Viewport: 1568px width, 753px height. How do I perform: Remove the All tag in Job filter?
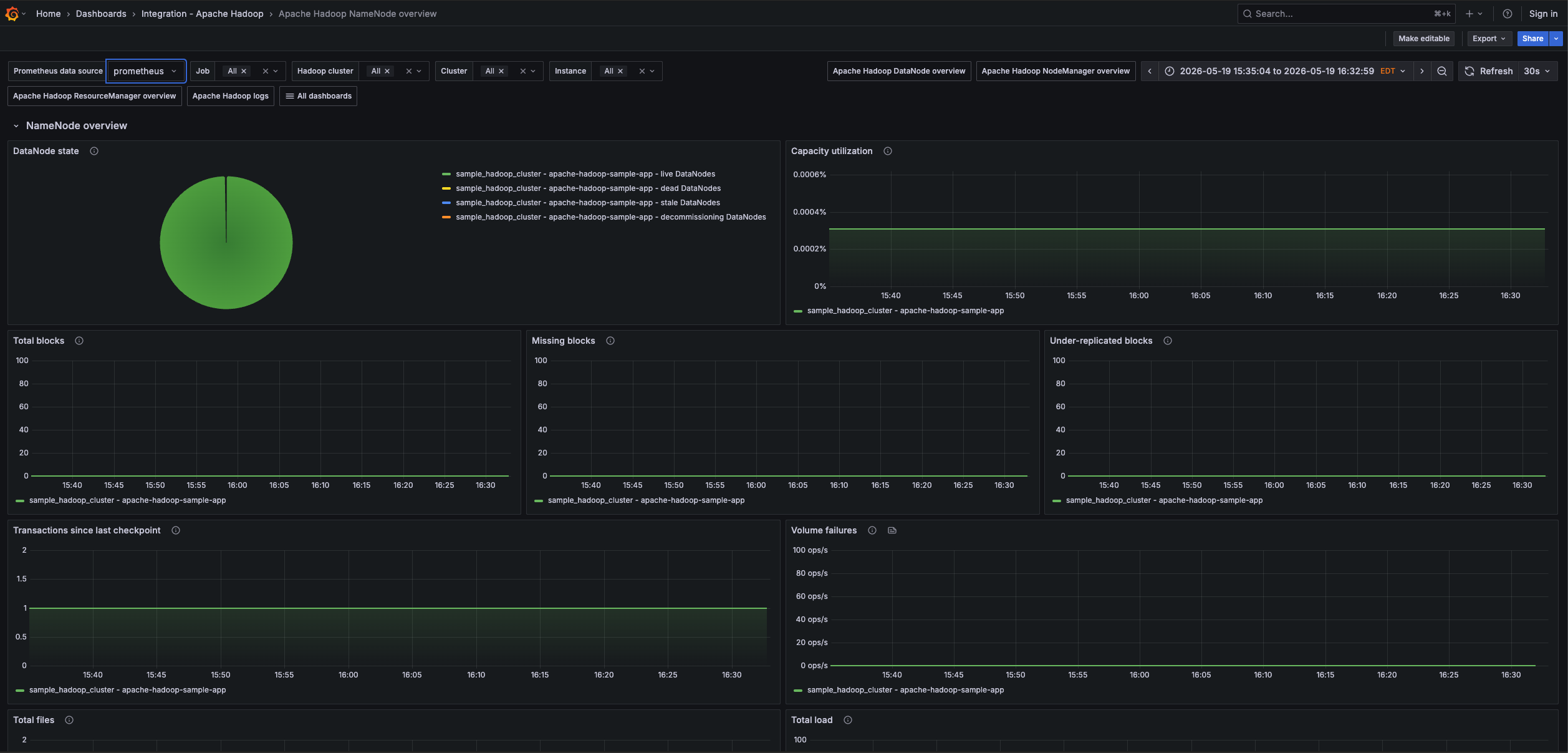pyautogui.click(x=244, y=71)
